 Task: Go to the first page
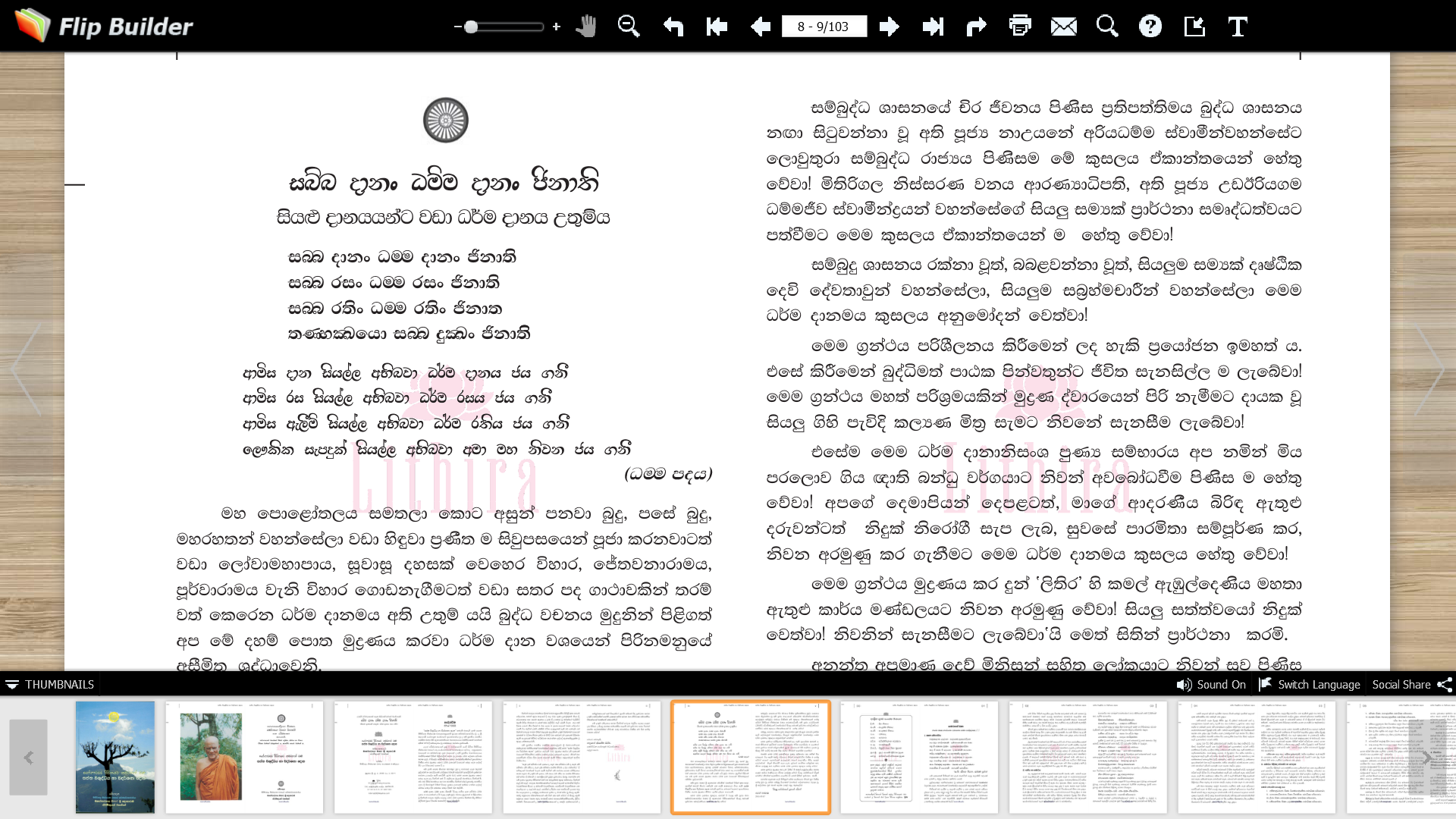pos(717,27)
